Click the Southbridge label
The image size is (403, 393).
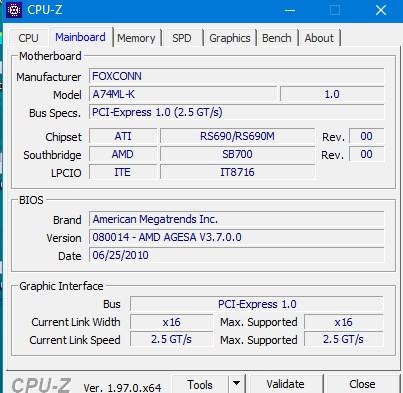pyautogui.click(x=52, y=155)
